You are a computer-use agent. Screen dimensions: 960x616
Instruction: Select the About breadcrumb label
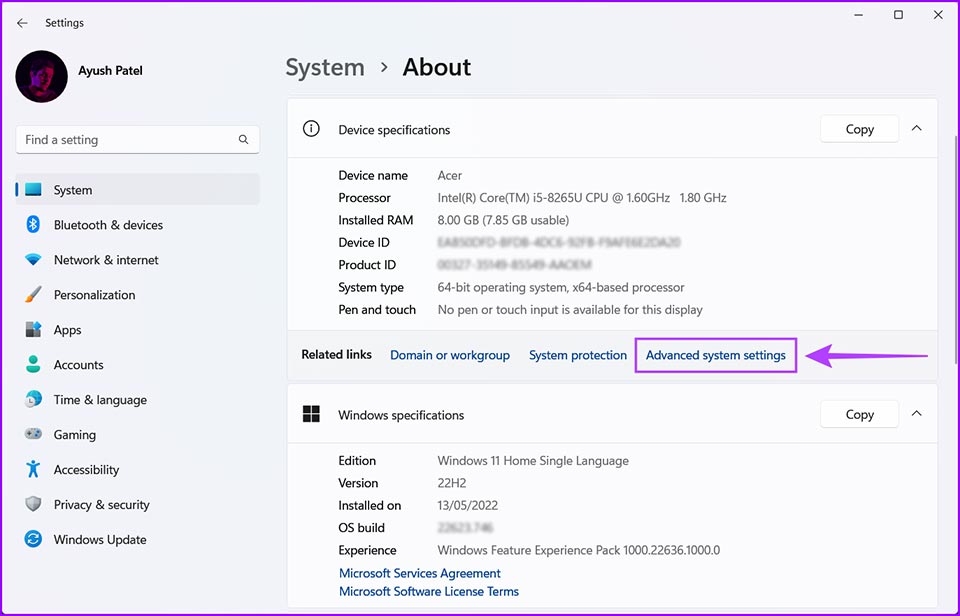[x=437, y=67]
